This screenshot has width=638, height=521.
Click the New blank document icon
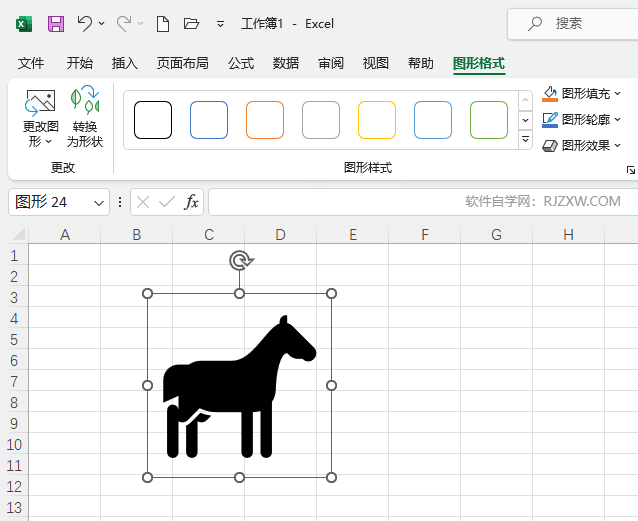pos(163,23)
